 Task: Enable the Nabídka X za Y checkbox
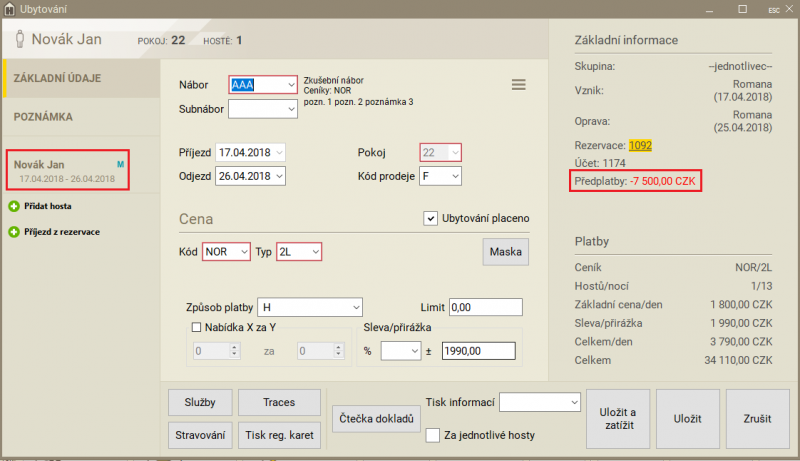click(196, 326)
